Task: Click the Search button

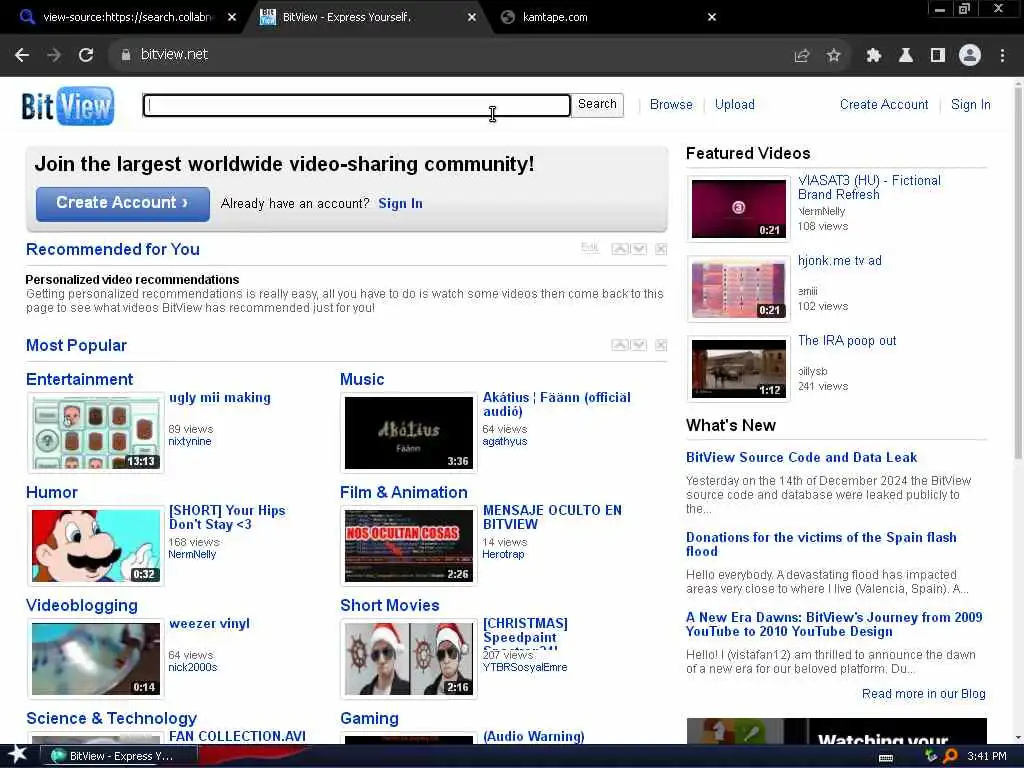Action: [597, 104]
